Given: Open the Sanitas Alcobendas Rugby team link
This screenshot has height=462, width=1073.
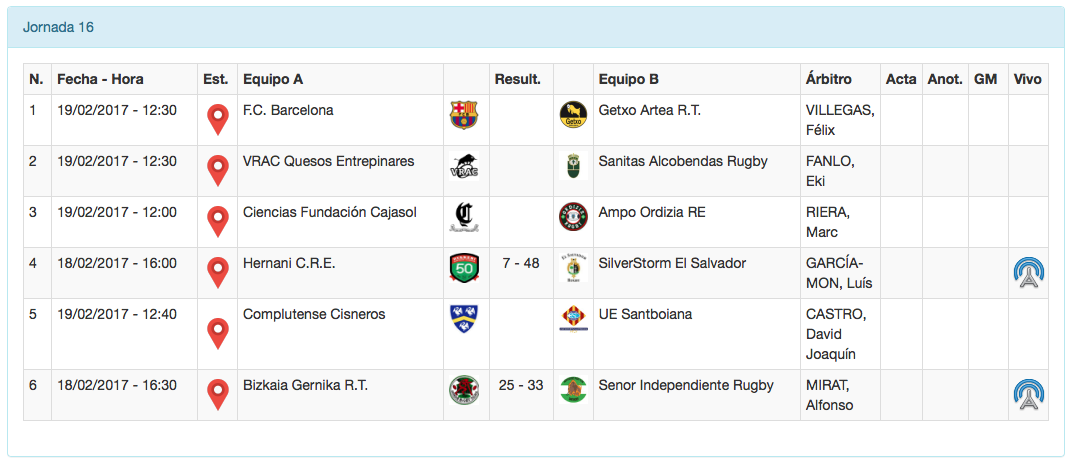Looking at the screenshot, I should 683,161.
